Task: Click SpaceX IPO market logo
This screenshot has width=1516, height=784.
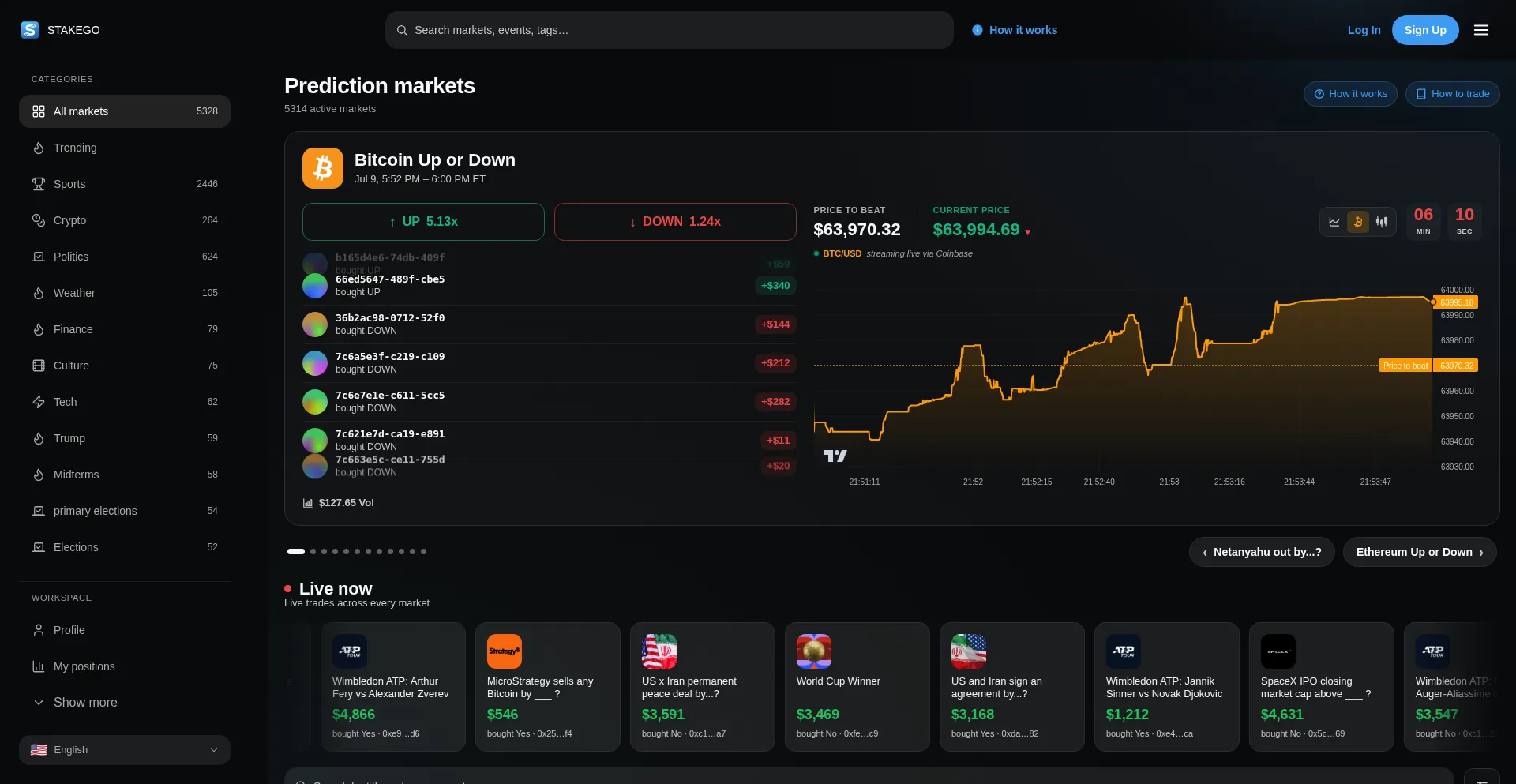Action: 1278,651
